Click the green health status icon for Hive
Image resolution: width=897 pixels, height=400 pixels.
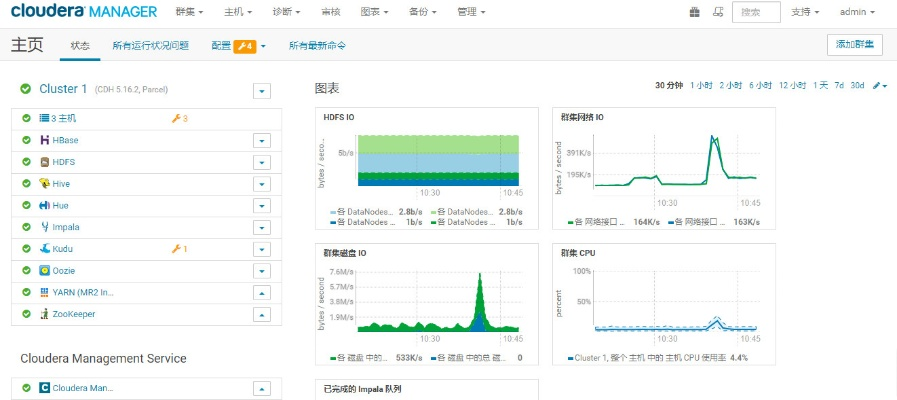click(26, 184)
